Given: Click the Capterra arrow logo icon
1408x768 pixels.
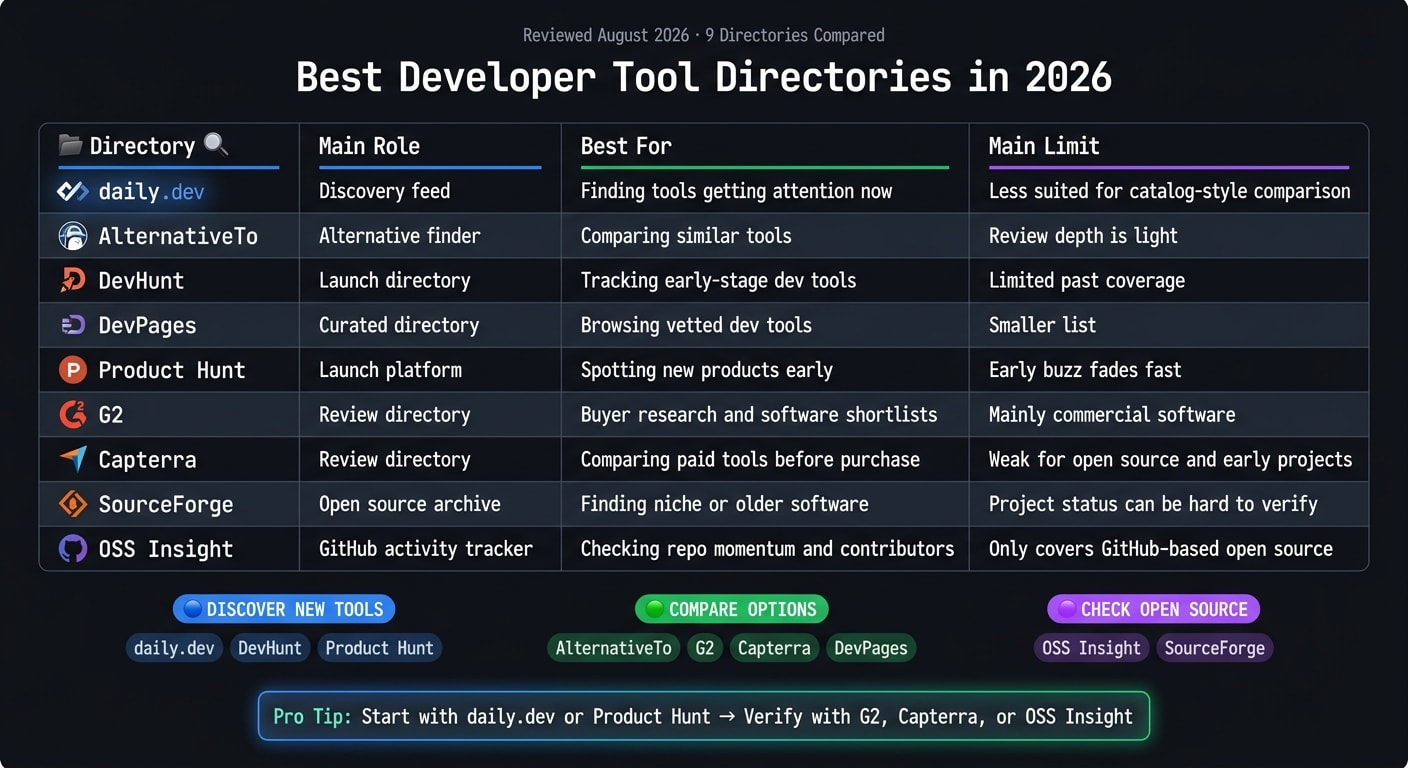Looking at the screenshot, I should 73,459.
